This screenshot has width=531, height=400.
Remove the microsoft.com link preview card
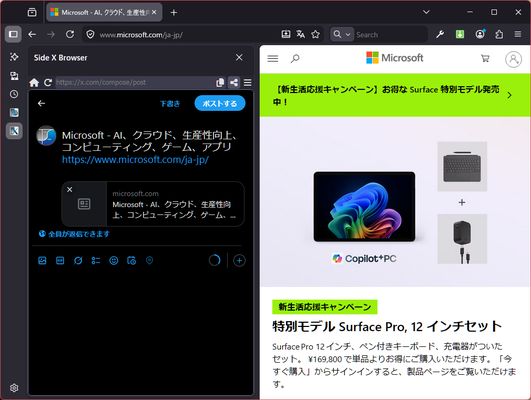pos(69,189)
